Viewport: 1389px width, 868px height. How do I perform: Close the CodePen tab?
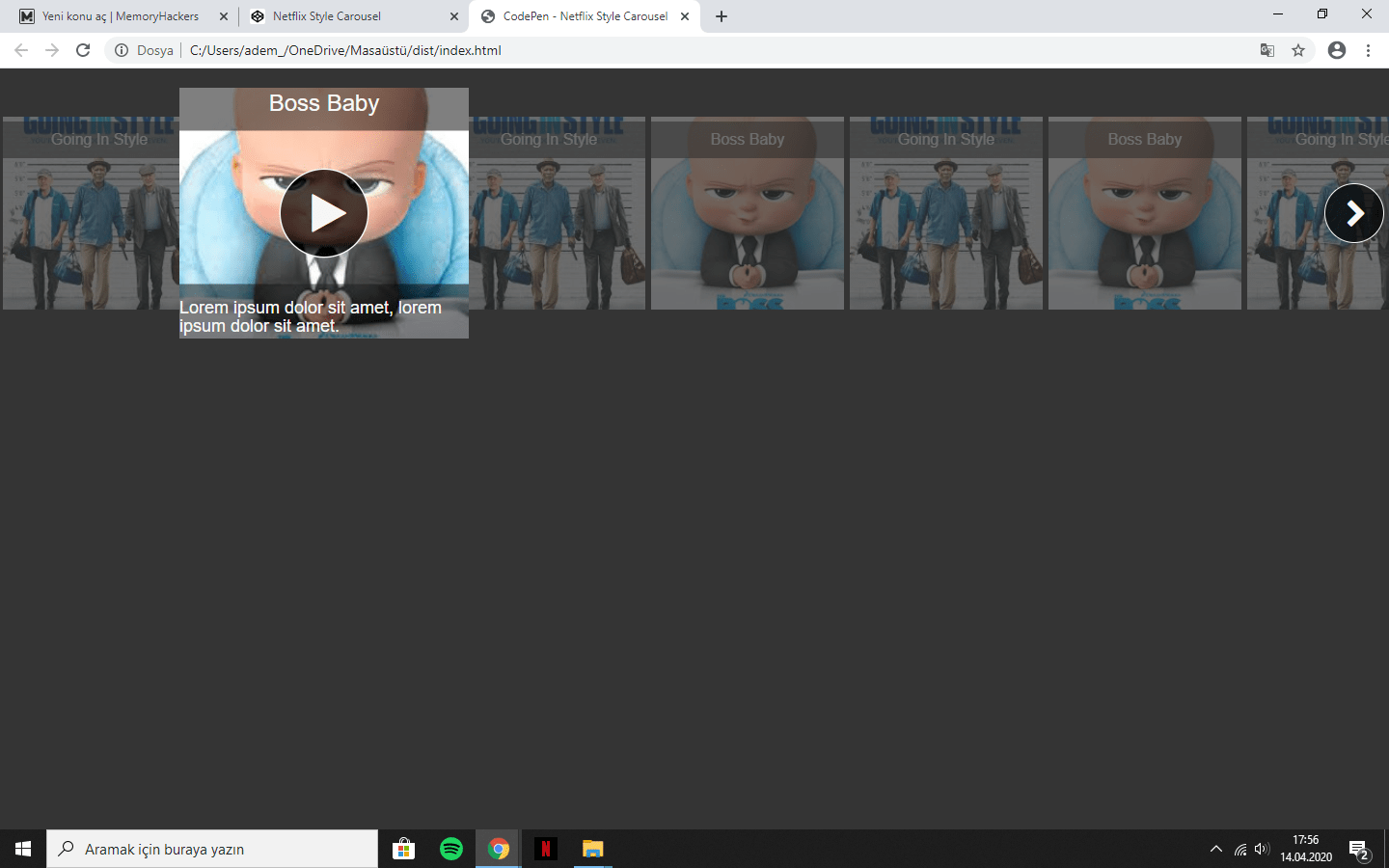click(x=685, y=16)
